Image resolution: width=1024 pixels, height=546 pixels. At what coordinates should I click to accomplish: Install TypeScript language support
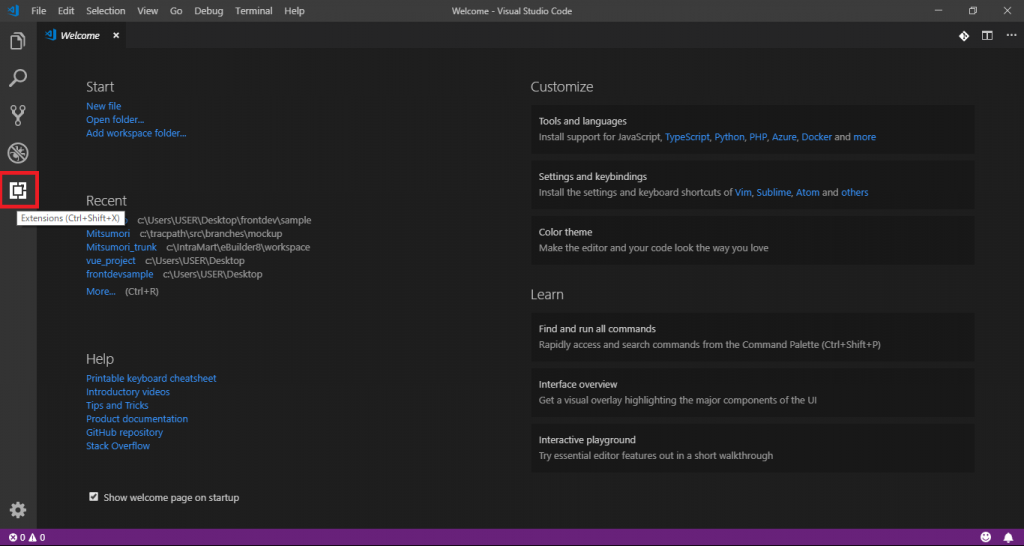[687, 137]
